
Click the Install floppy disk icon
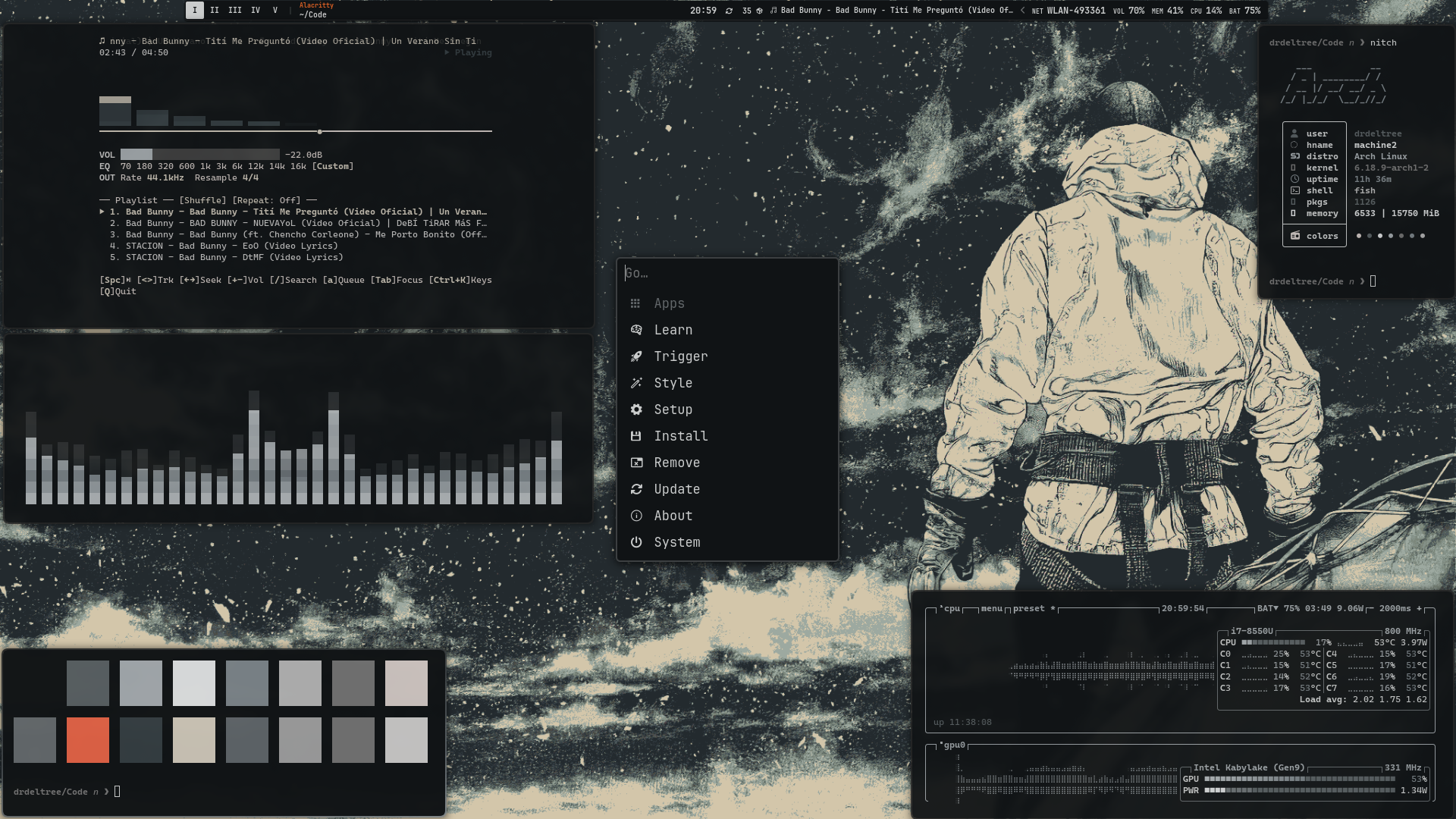click(636, 436)
